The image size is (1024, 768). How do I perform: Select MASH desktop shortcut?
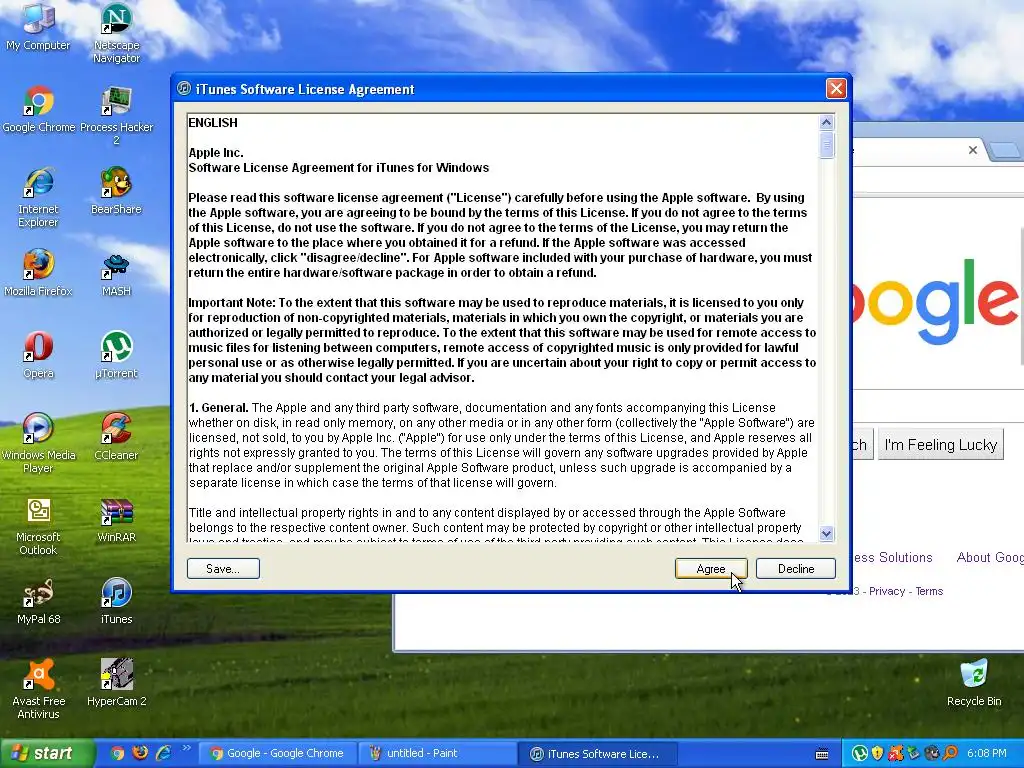pos(116,273)
